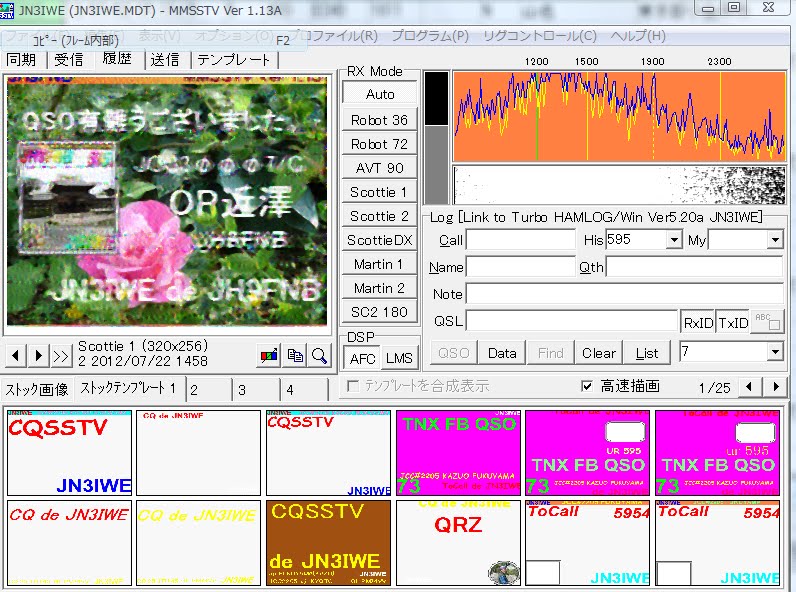This screenshot has height=592, width=796.
Task: Open the ヘルプ(H) menu
Action: pos(638,36)
